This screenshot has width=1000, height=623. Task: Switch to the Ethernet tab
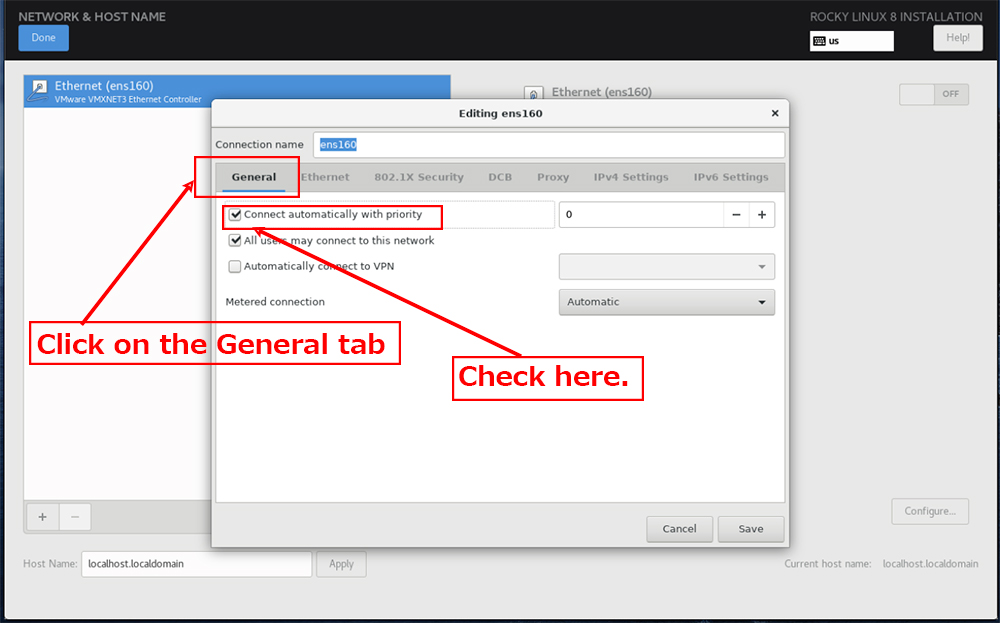[x=325, y=177]
